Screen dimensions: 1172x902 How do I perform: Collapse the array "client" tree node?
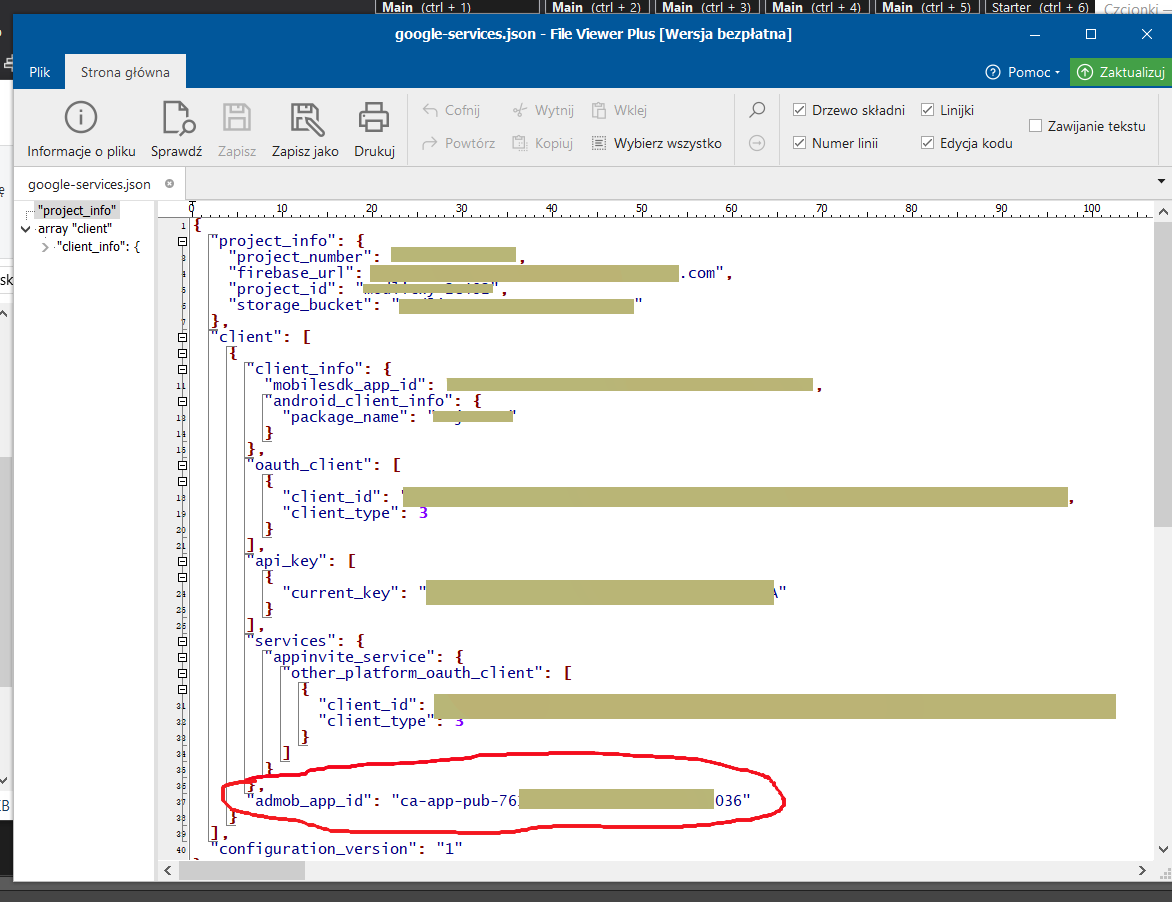coord(26,229)
